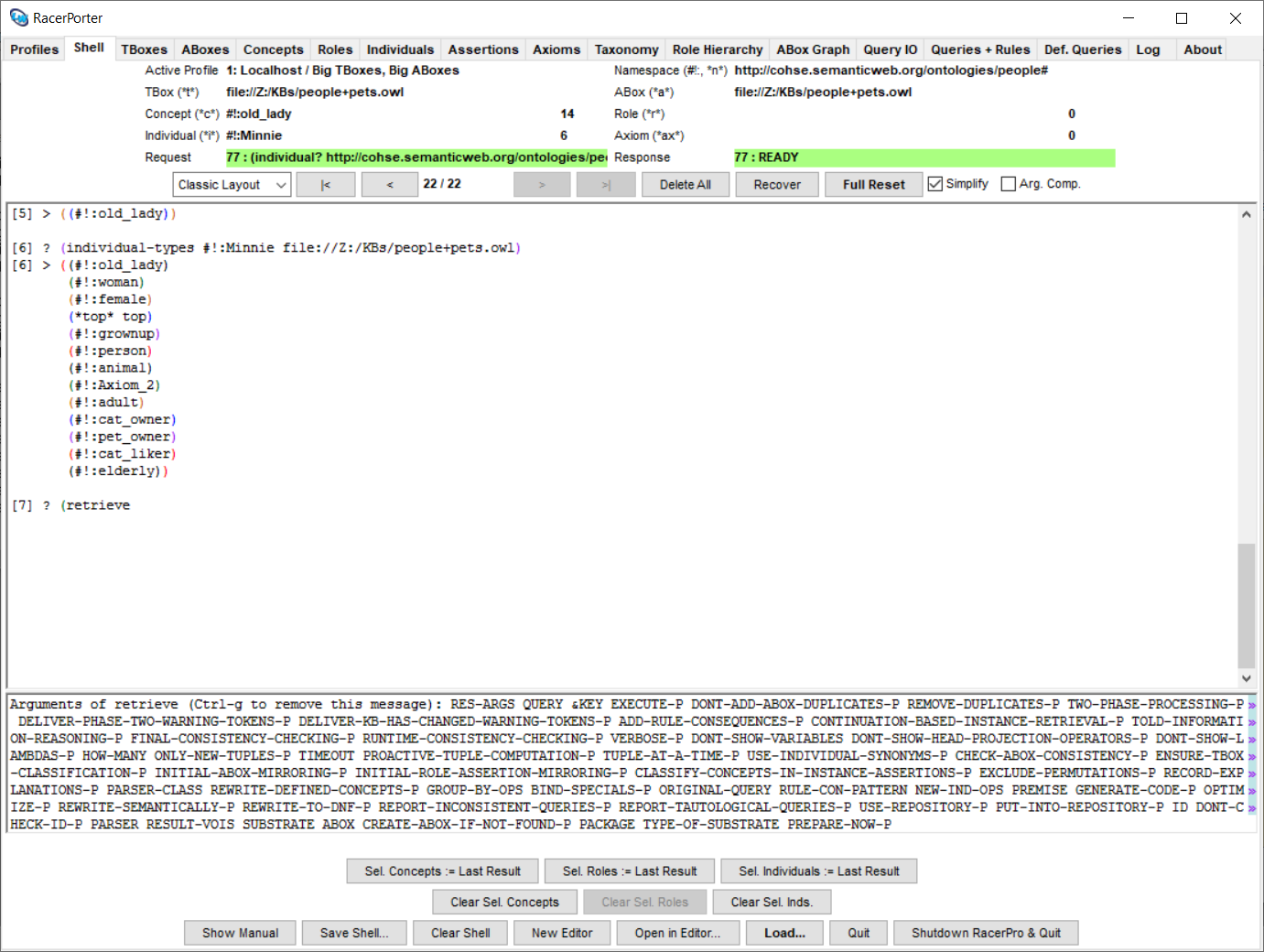This screenshot has width=1264, height=952.
Task: Click the shell vertical scrollbar thumb
Action: 1246,606
